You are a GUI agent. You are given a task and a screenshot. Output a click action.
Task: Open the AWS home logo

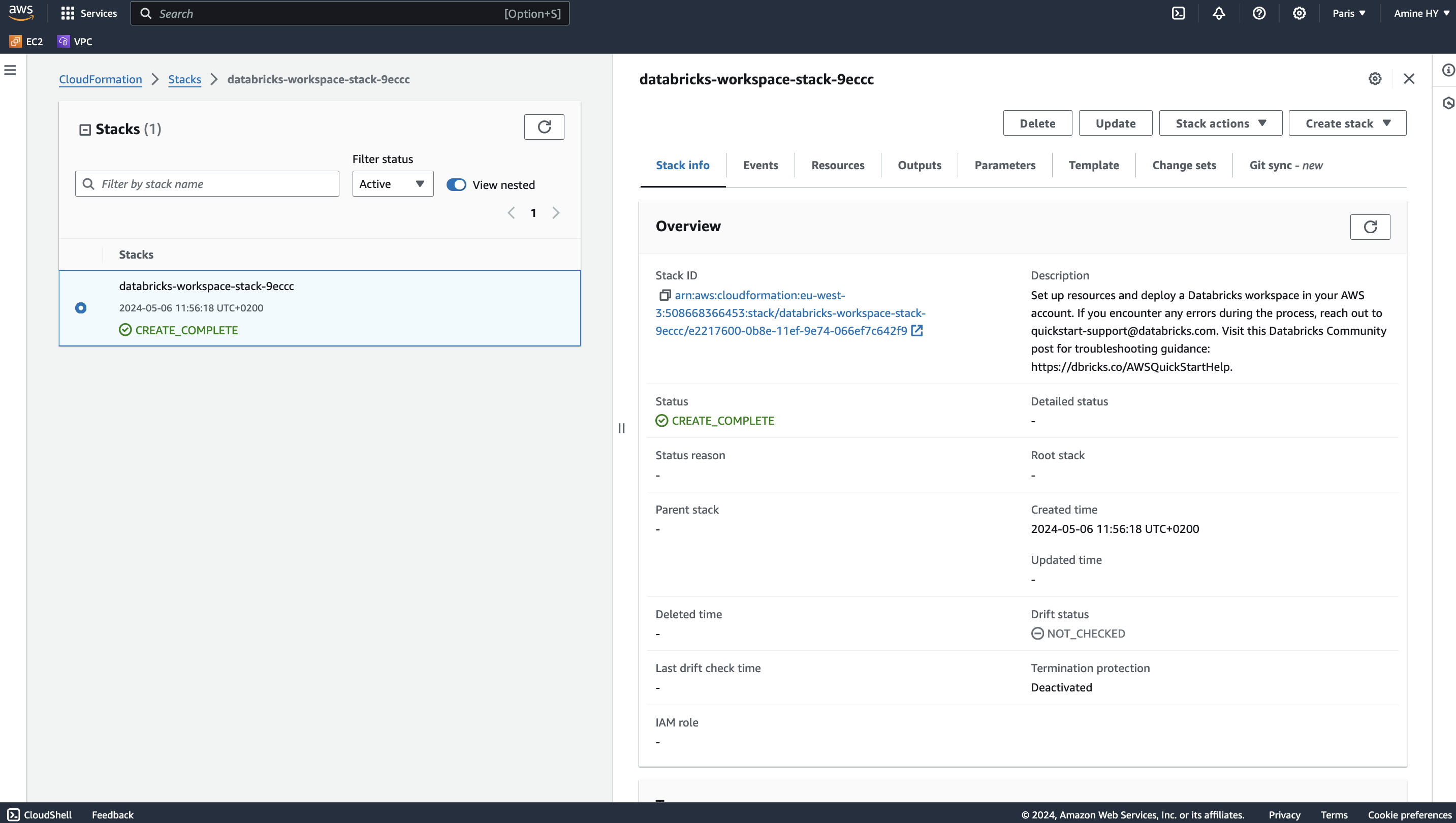(21, 13)
